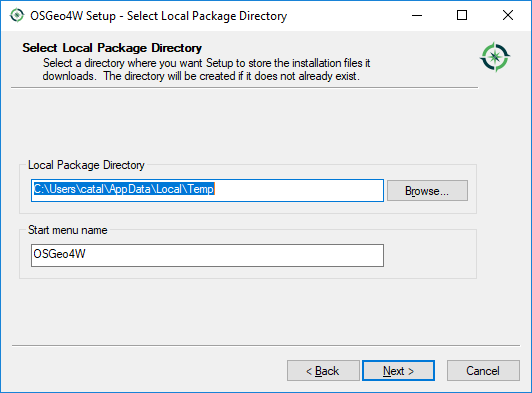
Task: Click the highlighted C:\Users\catal\AppData\Local\Temp text
Action: [x=124, y=189]
